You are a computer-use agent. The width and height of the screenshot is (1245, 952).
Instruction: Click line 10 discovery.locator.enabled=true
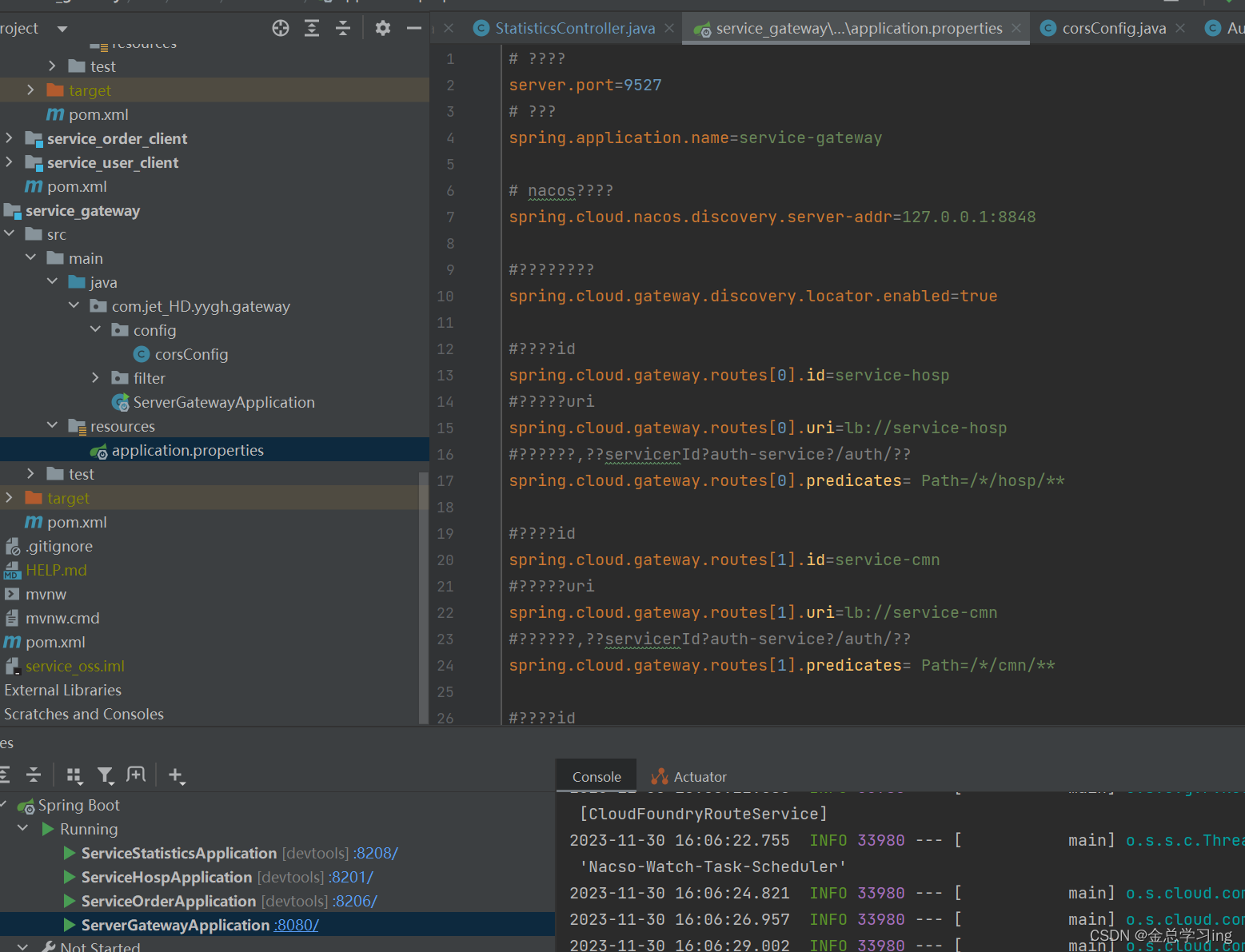(752, 296)
